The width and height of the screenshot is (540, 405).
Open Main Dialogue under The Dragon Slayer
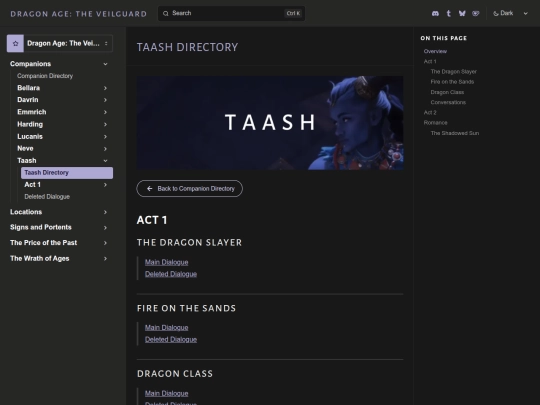pos(166,262)
